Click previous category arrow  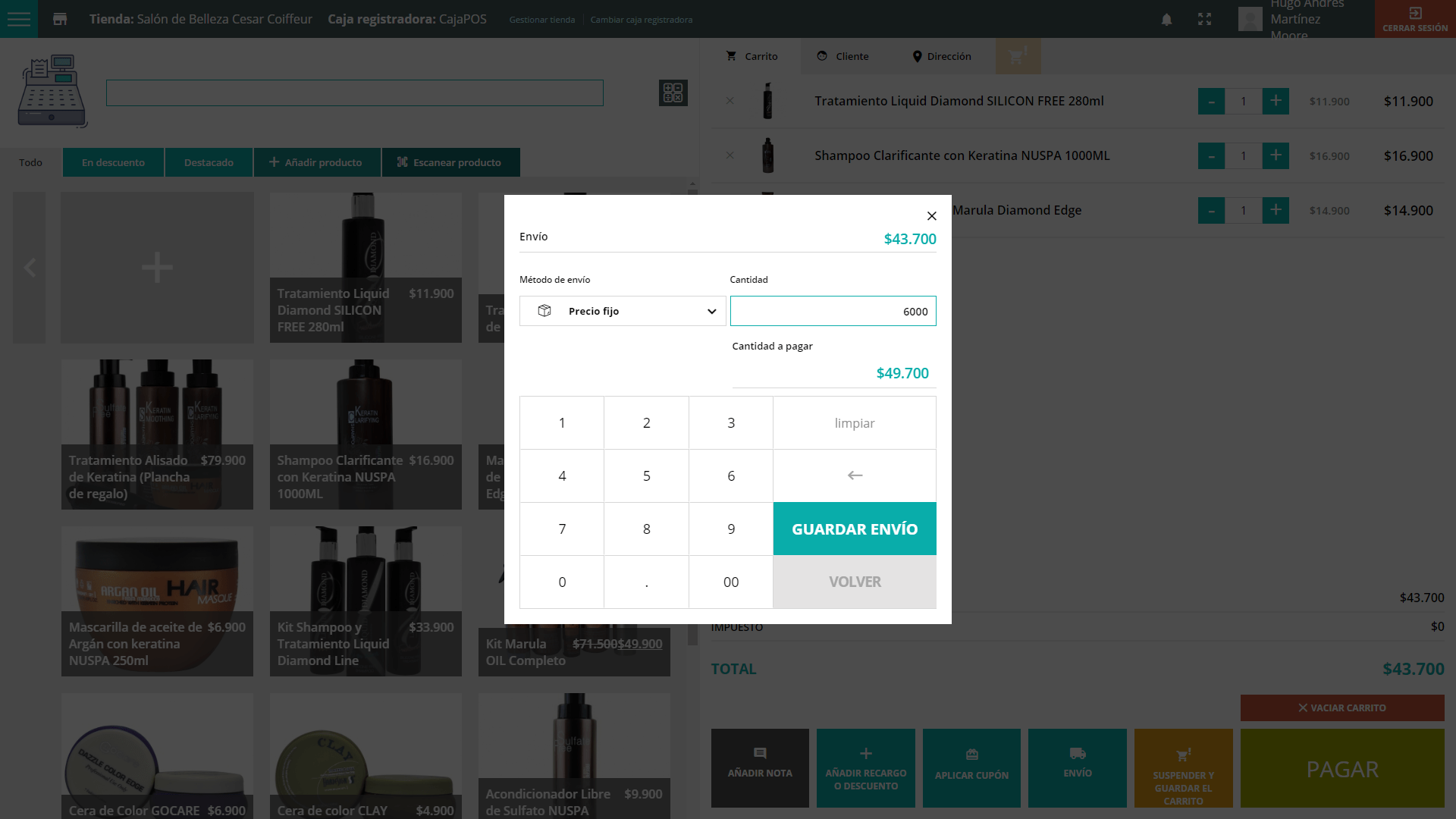coord(30,268)
